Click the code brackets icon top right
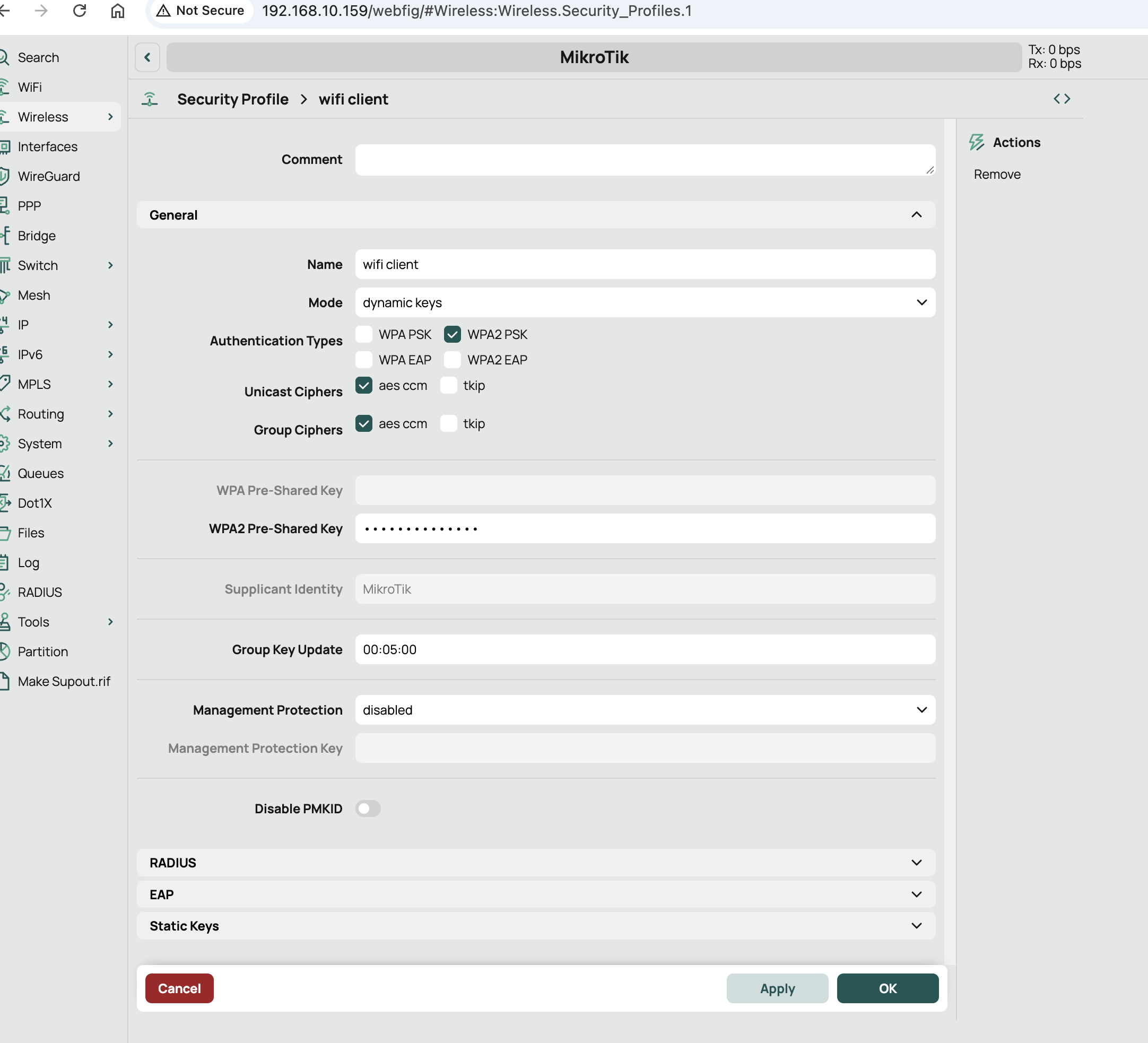Screen dimensions: 1148x1043 click(x=1062, y=99)
